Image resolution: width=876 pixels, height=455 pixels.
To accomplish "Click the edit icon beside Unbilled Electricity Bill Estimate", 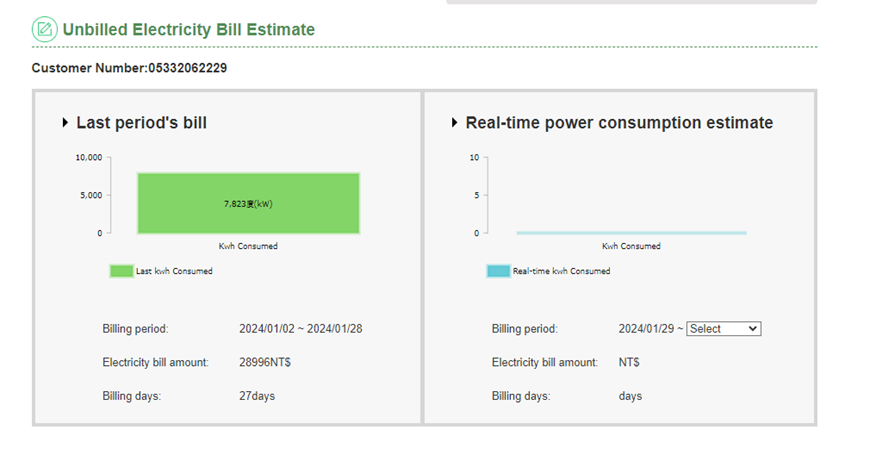I will (44, 29).
